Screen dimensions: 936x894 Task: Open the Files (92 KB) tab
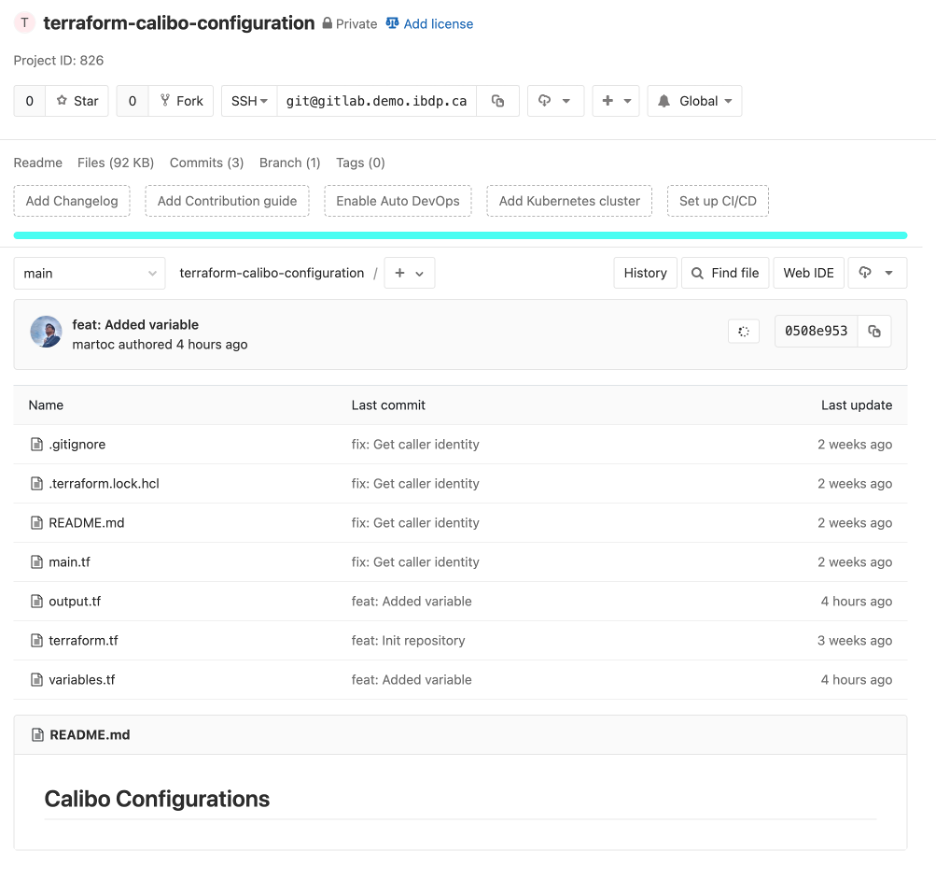(115, 163)
